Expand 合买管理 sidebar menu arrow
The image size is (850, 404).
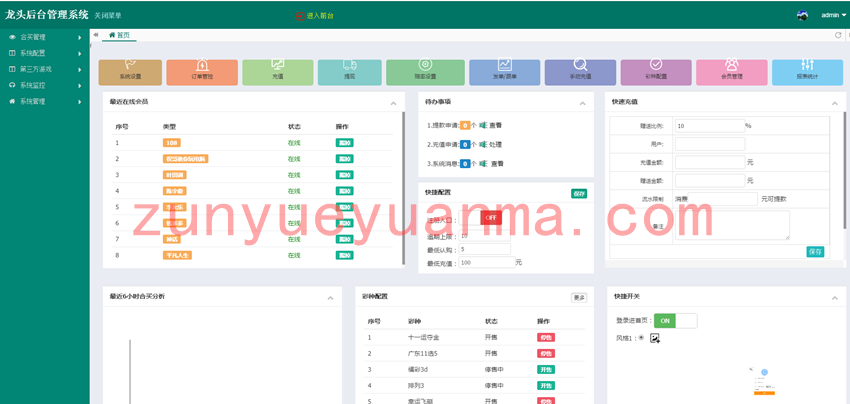point(80,37)
